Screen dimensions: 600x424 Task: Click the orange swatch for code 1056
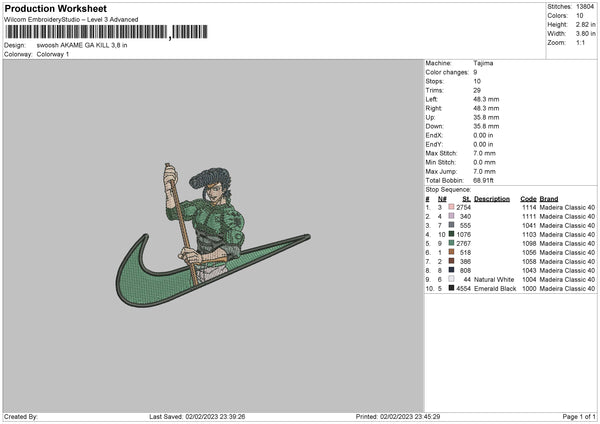tap(451, 252)
